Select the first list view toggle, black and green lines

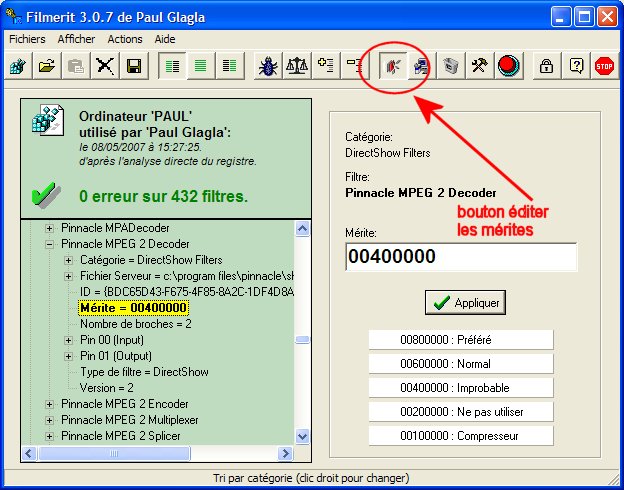[172, 66]
